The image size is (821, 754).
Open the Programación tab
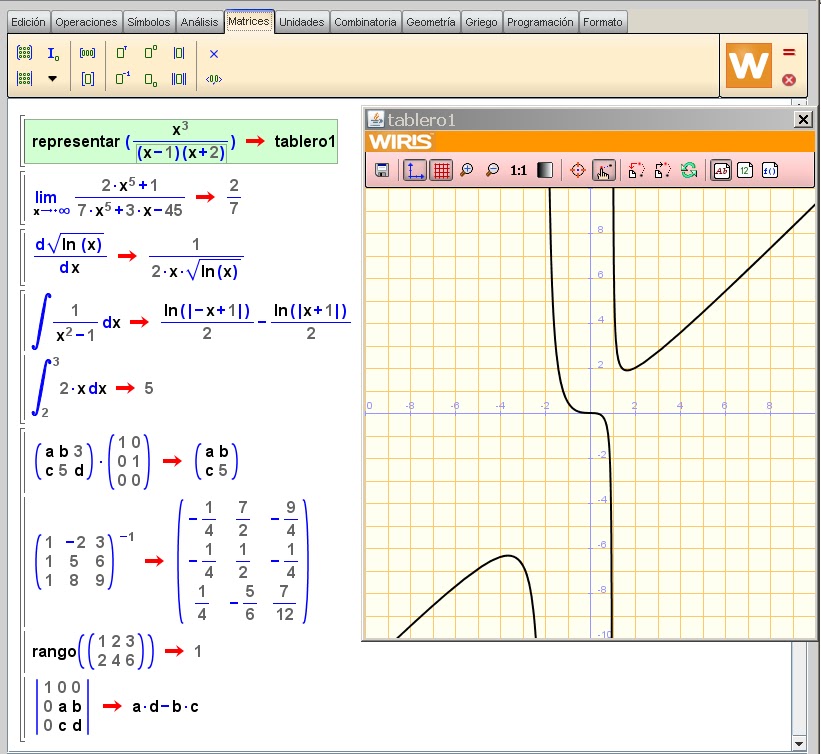click(540, 22)
